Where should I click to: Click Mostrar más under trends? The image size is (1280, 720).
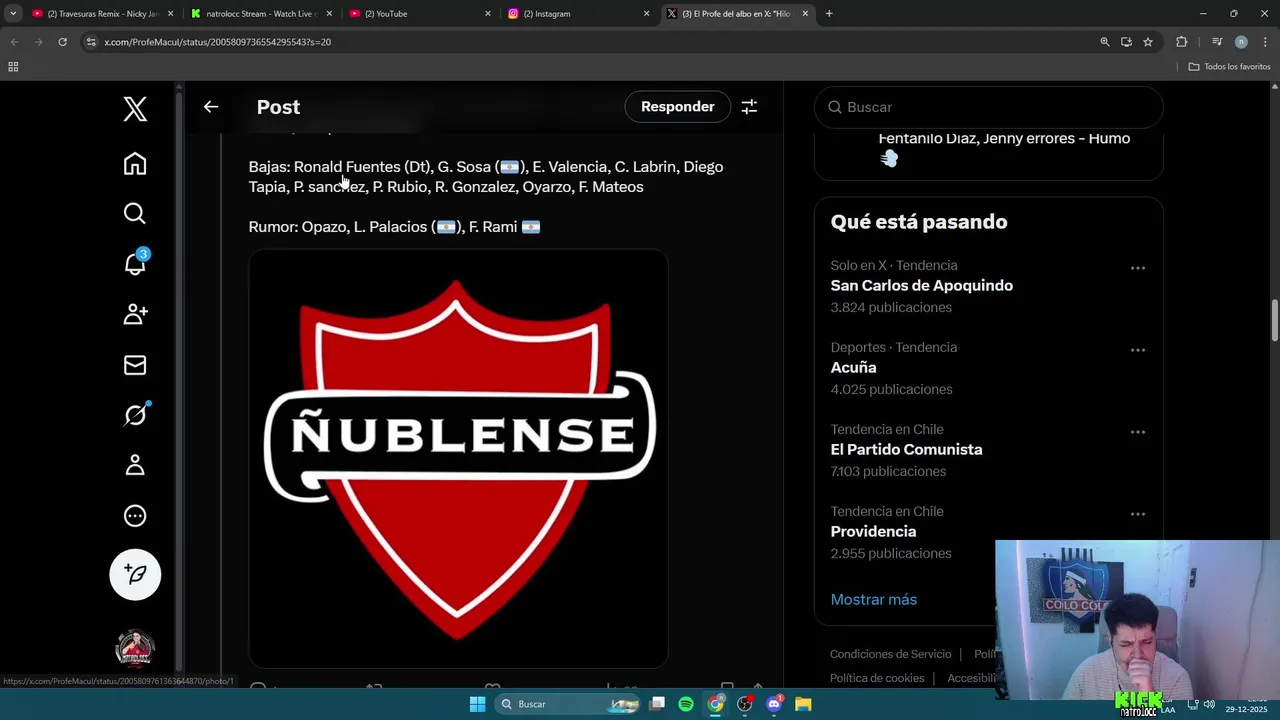coord(873,600)
